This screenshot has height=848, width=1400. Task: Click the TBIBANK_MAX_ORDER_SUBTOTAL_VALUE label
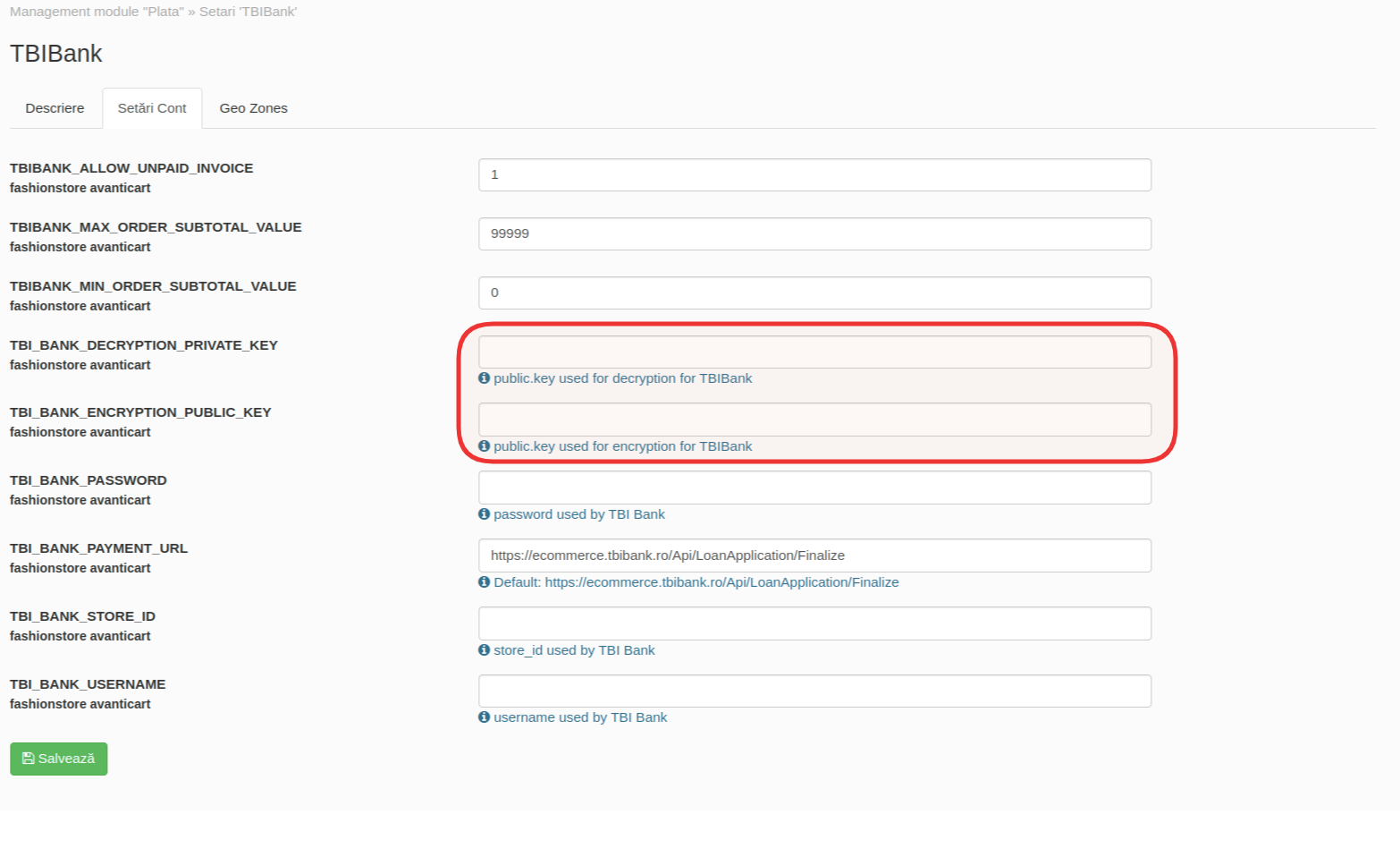click(156, 227)
